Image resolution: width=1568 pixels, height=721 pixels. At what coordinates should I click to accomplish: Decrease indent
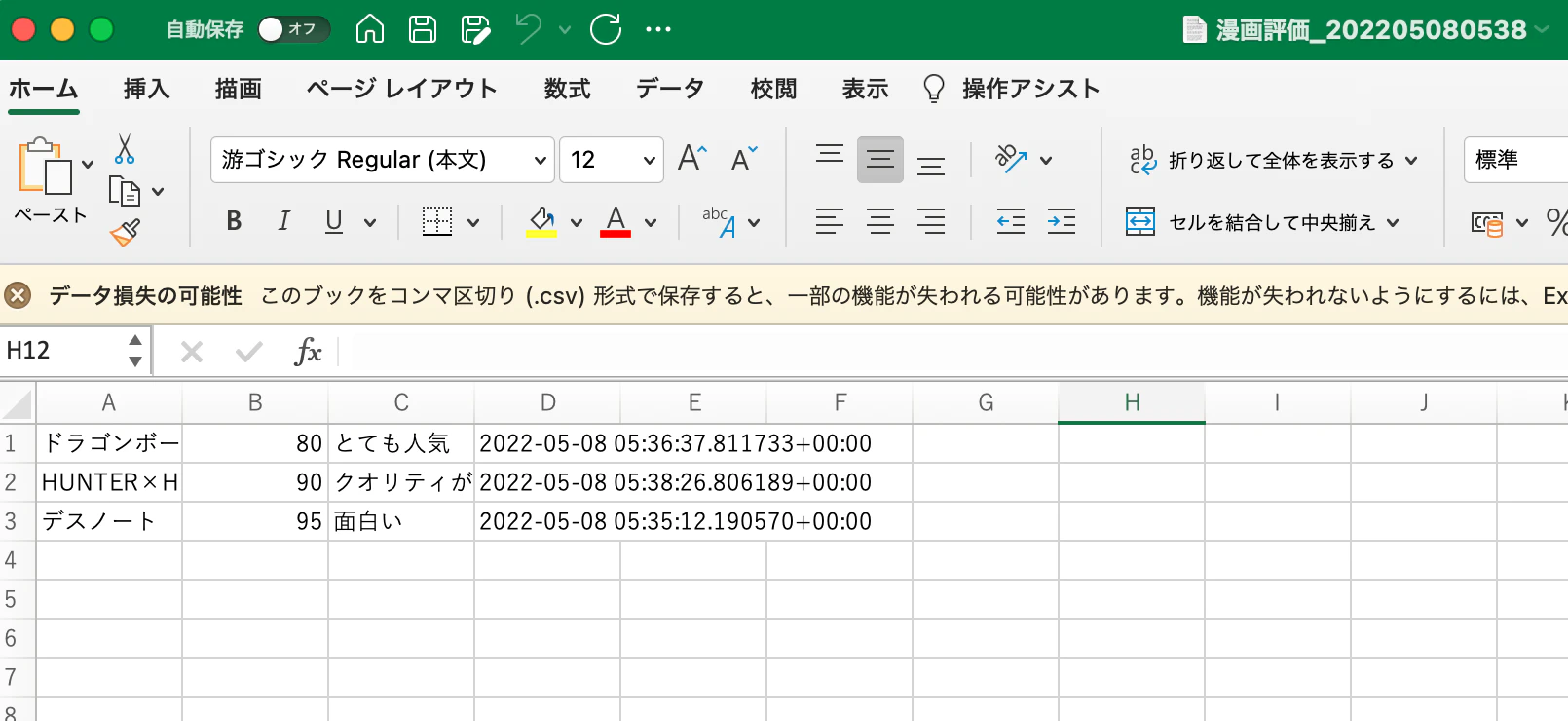(x=1011, y=221)
